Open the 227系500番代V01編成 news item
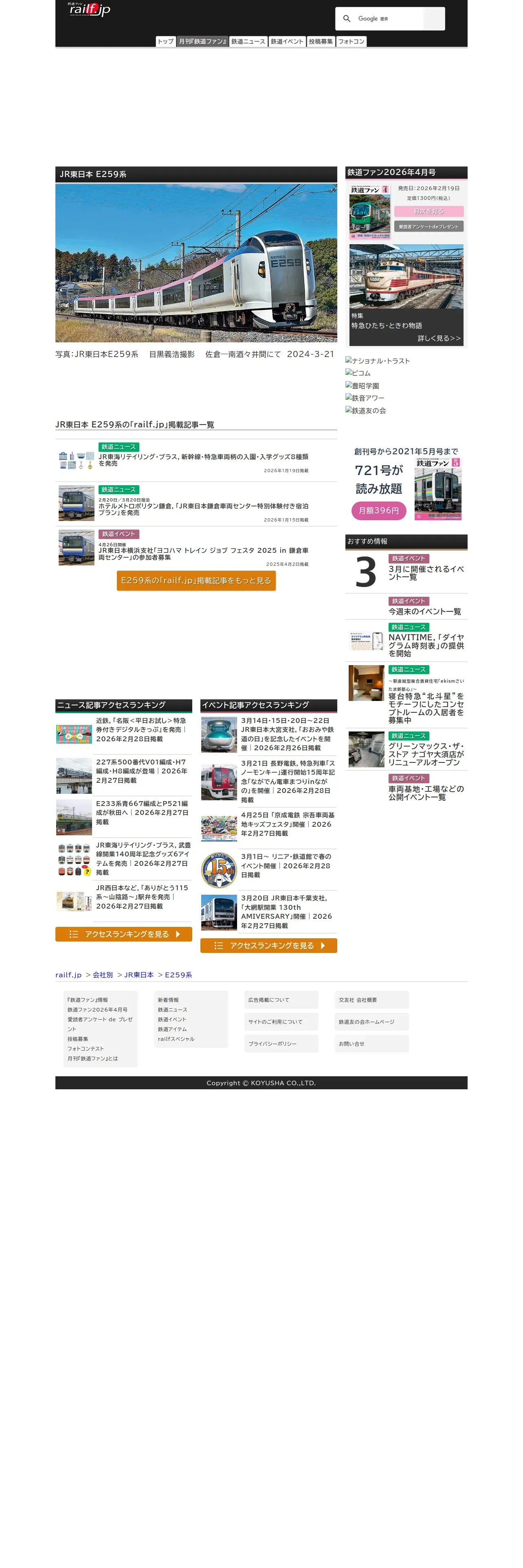This screenshot has height=1568, width=523. point(143,771)
